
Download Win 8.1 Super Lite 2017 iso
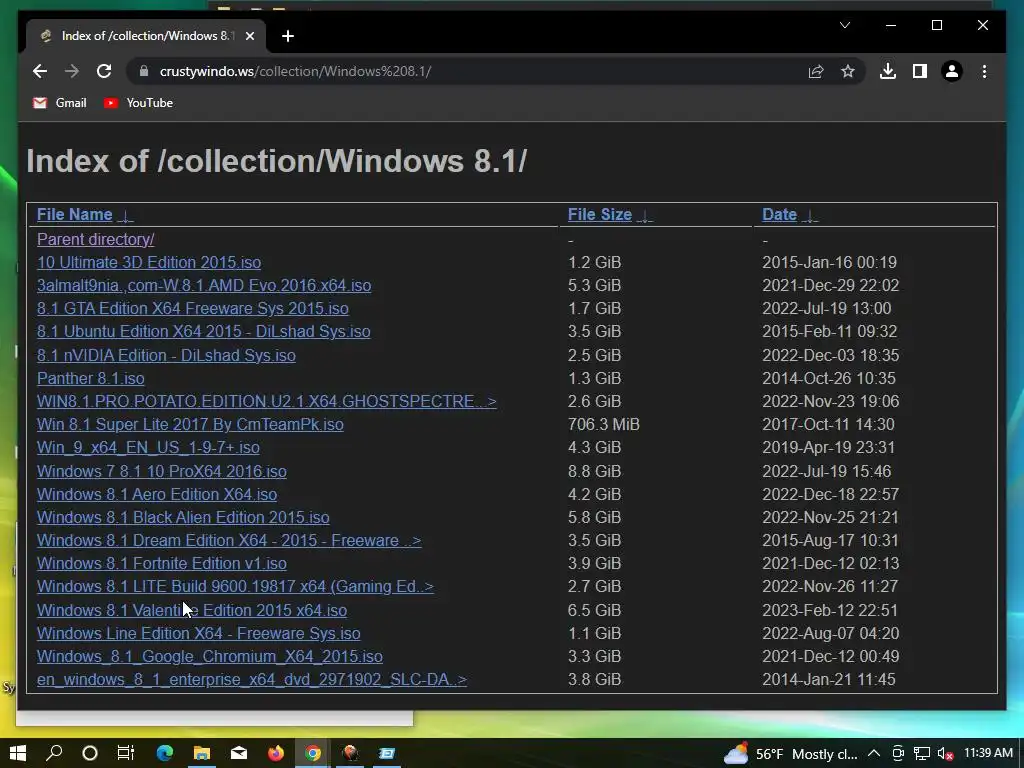(x=190, y=424)
